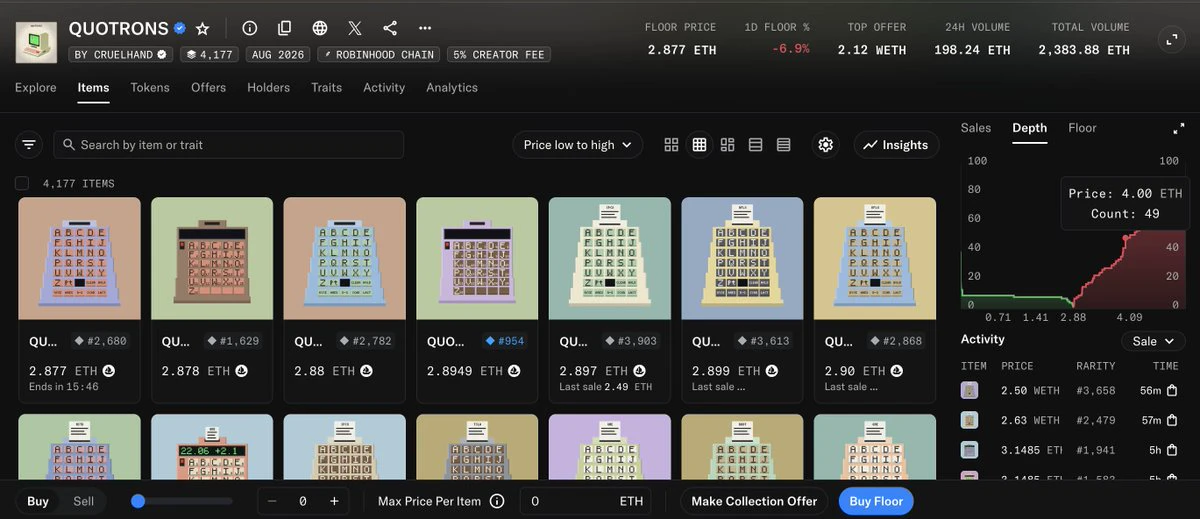Switch to large grid view
The height and width of the screenshot is (519, 1200).
[x=671, y=145]
